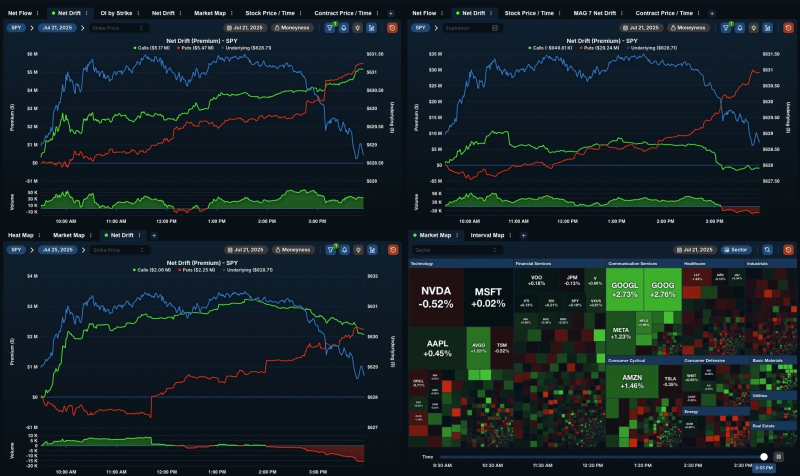Toggle Calls ($5.17 M) legend series
The height and width of the screenshot is (476, 800).
[152, 48]
